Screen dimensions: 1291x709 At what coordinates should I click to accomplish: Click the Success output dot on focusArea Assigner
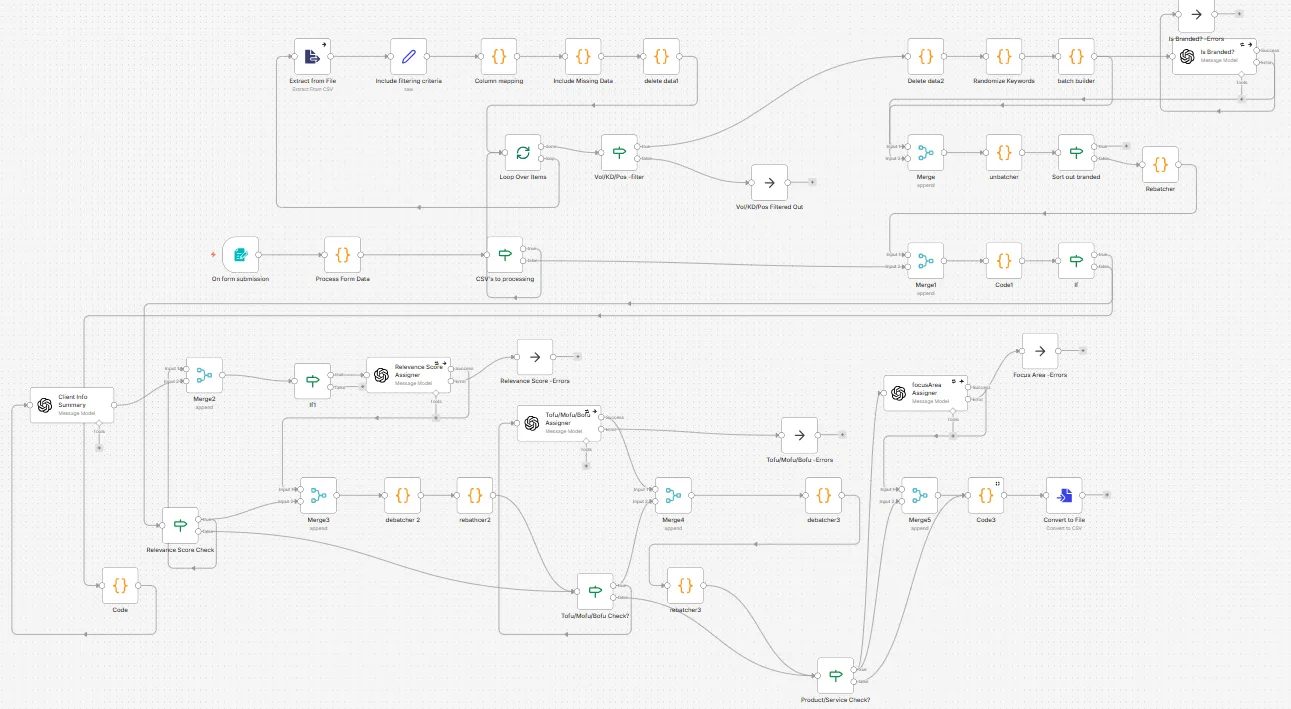pos(966,386)
